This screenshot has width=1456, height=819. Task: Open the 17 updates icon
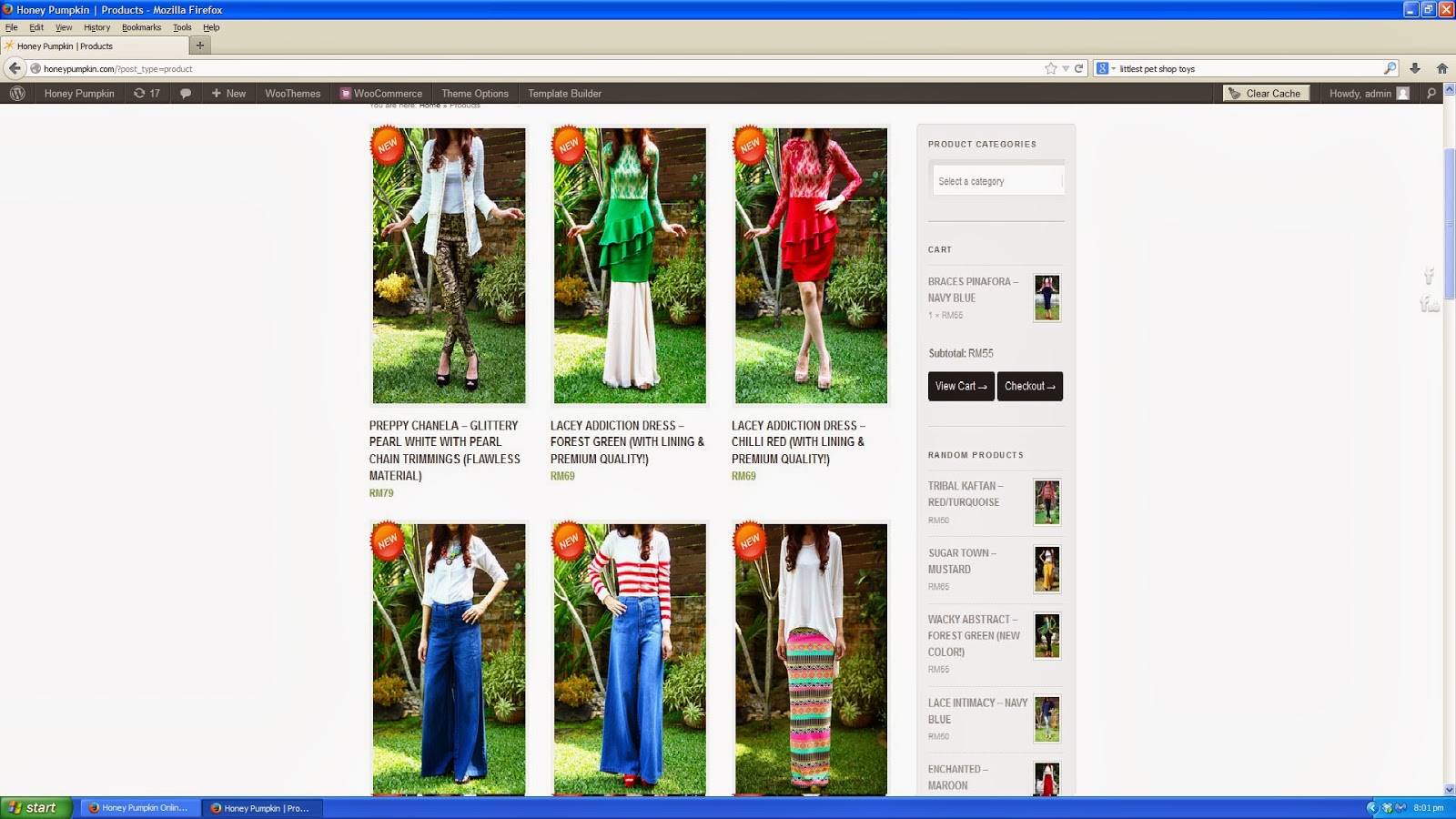[147, 93]
